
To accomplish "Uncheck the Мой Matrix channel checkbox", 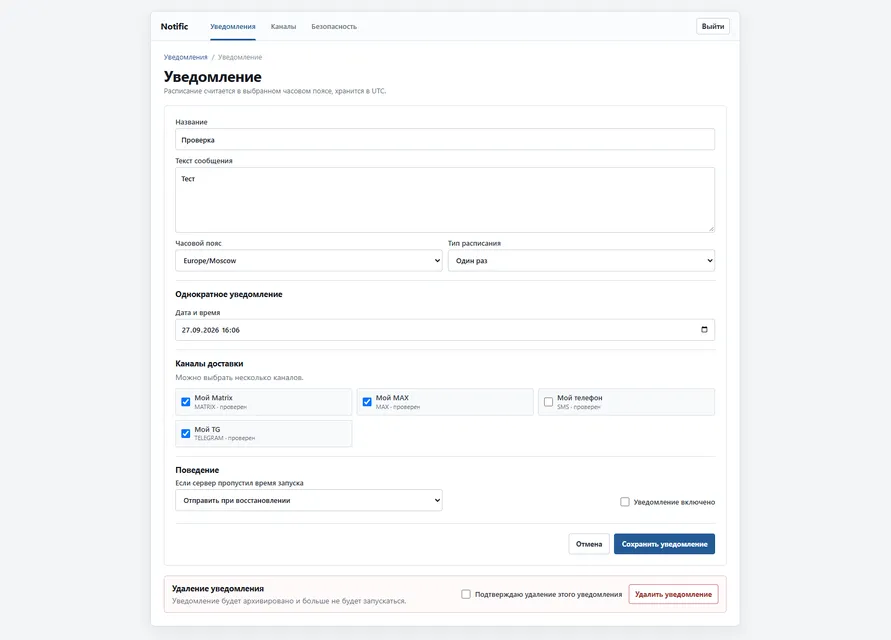I will pyautogui.click(x=186, y=402).
